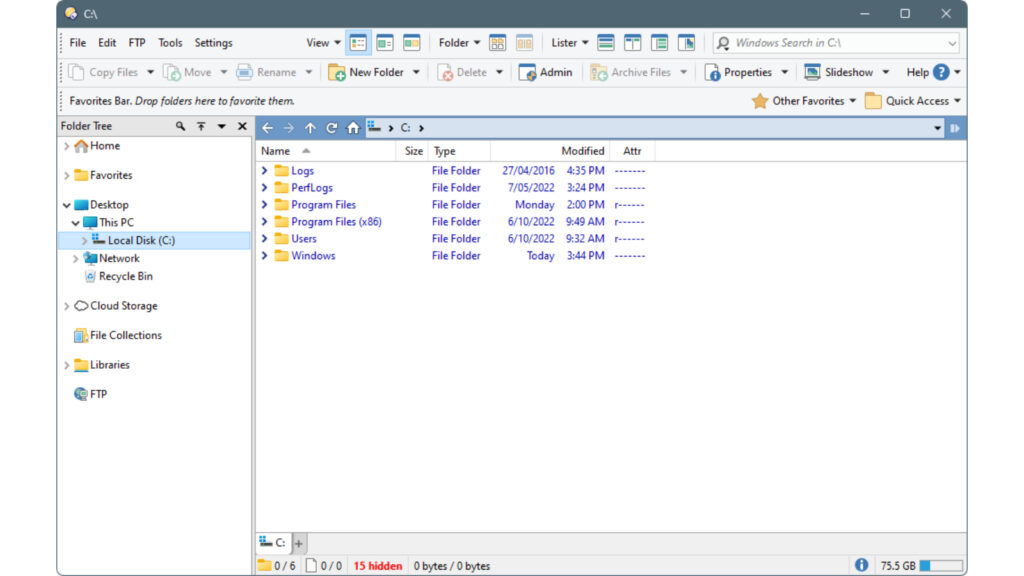Collapse Desktop tree node

tap(67, 205)
